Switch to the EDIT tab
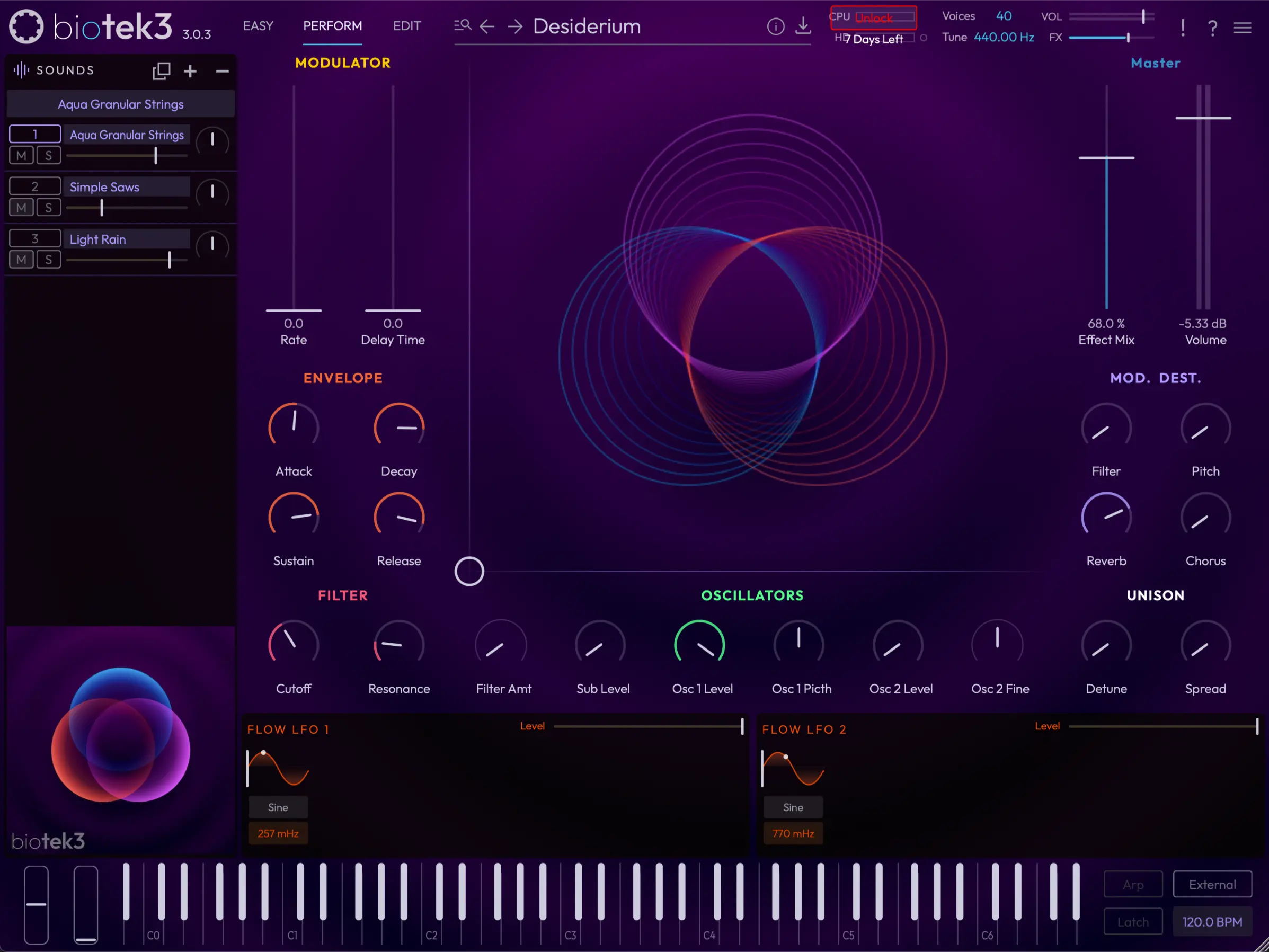Screen dimensions: 1269x952 click(x=407, y=26)
